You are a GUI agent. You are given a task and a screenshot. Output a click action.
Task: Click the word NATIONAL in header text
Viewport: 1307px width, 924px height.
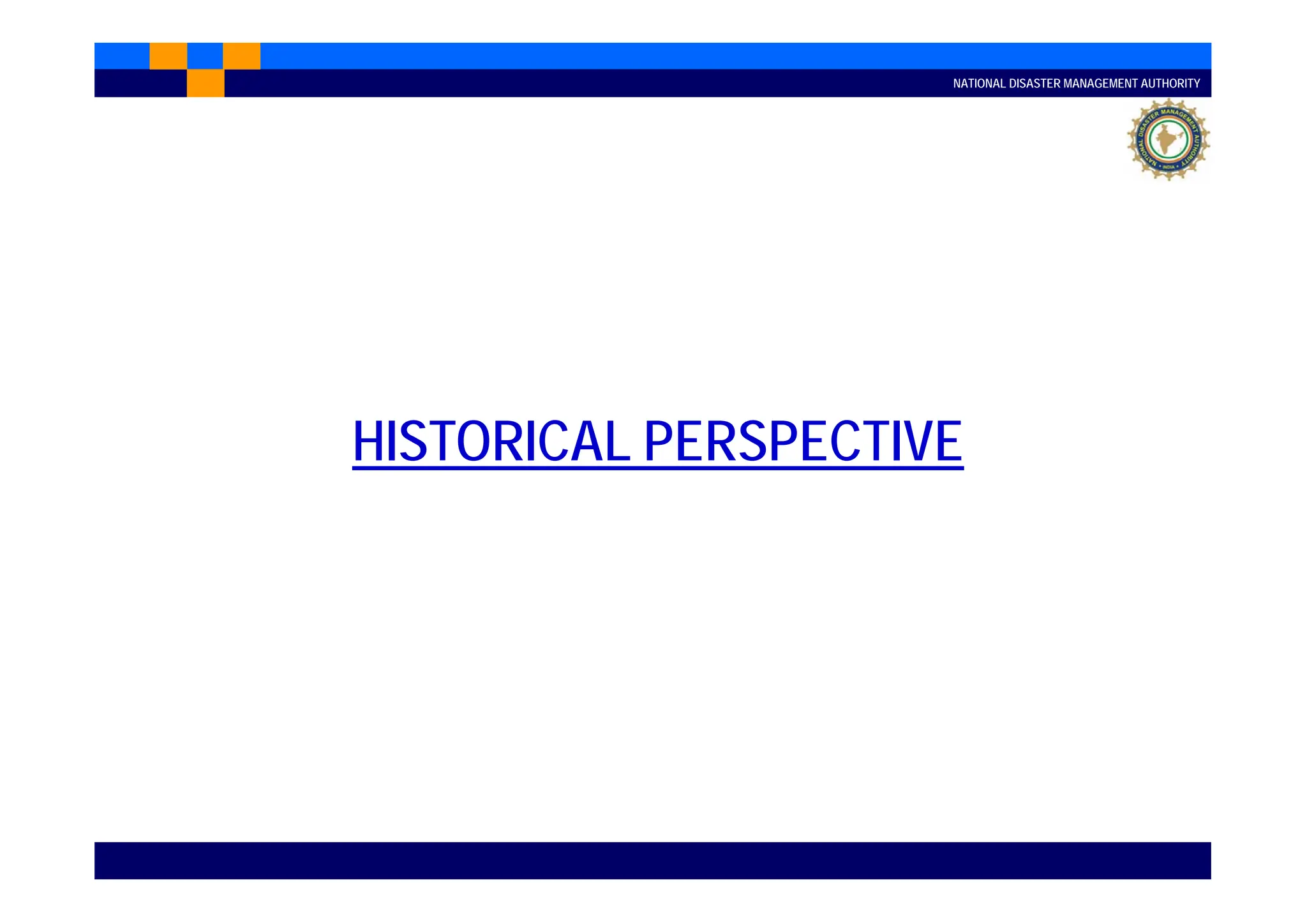(980, 84)
